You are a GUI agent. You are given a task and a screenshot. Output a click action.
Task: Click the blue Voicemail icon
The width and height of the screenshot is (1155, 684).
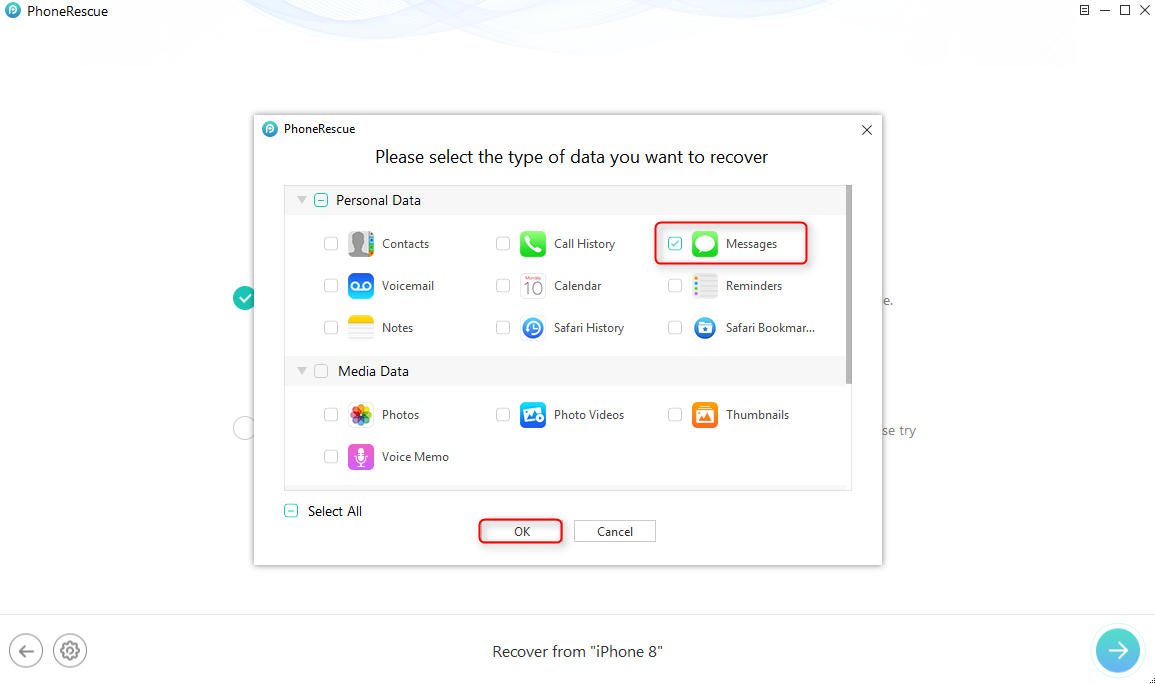[360, 286]
